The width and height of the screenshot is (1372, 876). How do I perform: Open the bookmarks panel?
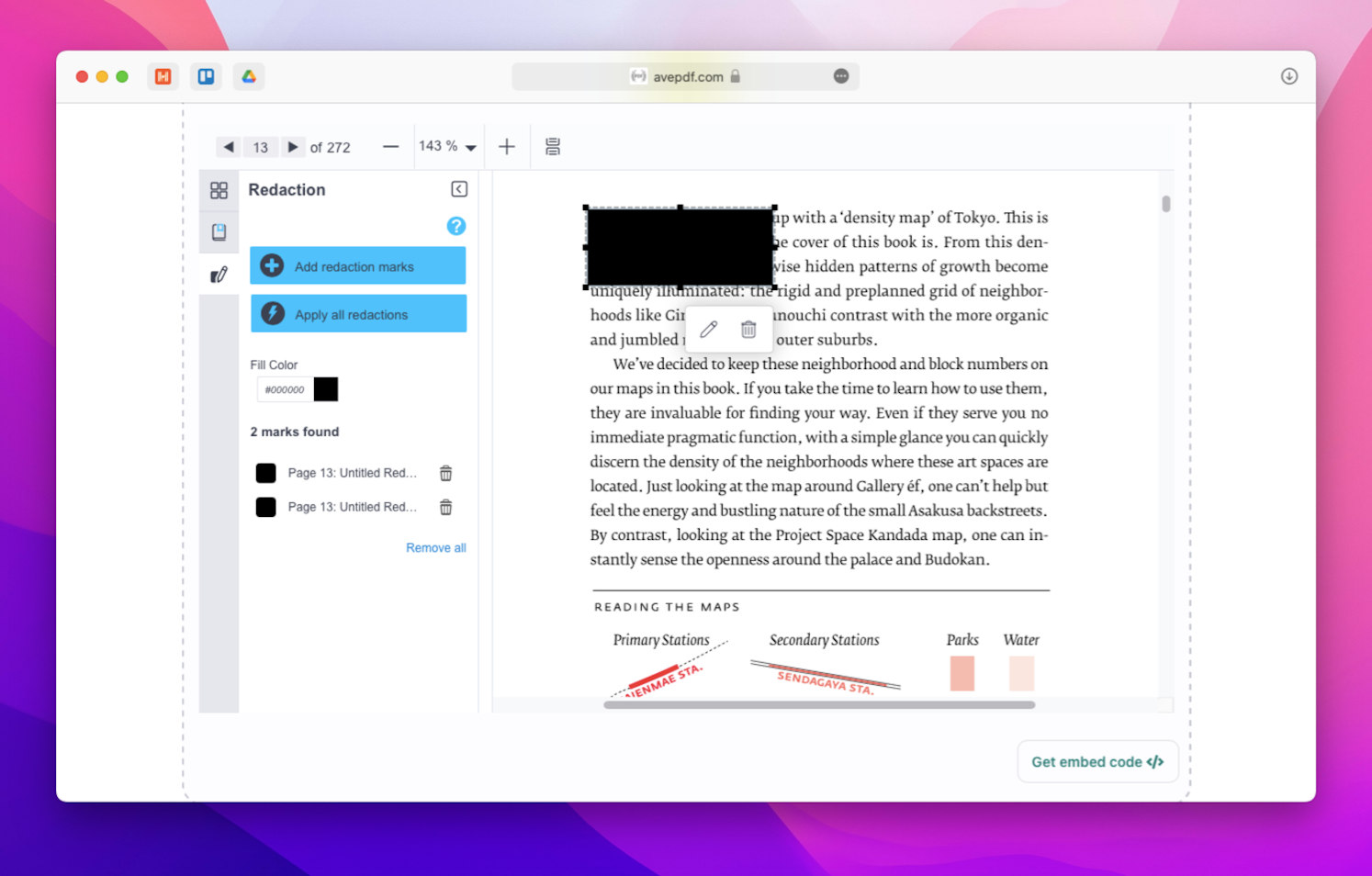pyautogui.click(x=219, y=231)
